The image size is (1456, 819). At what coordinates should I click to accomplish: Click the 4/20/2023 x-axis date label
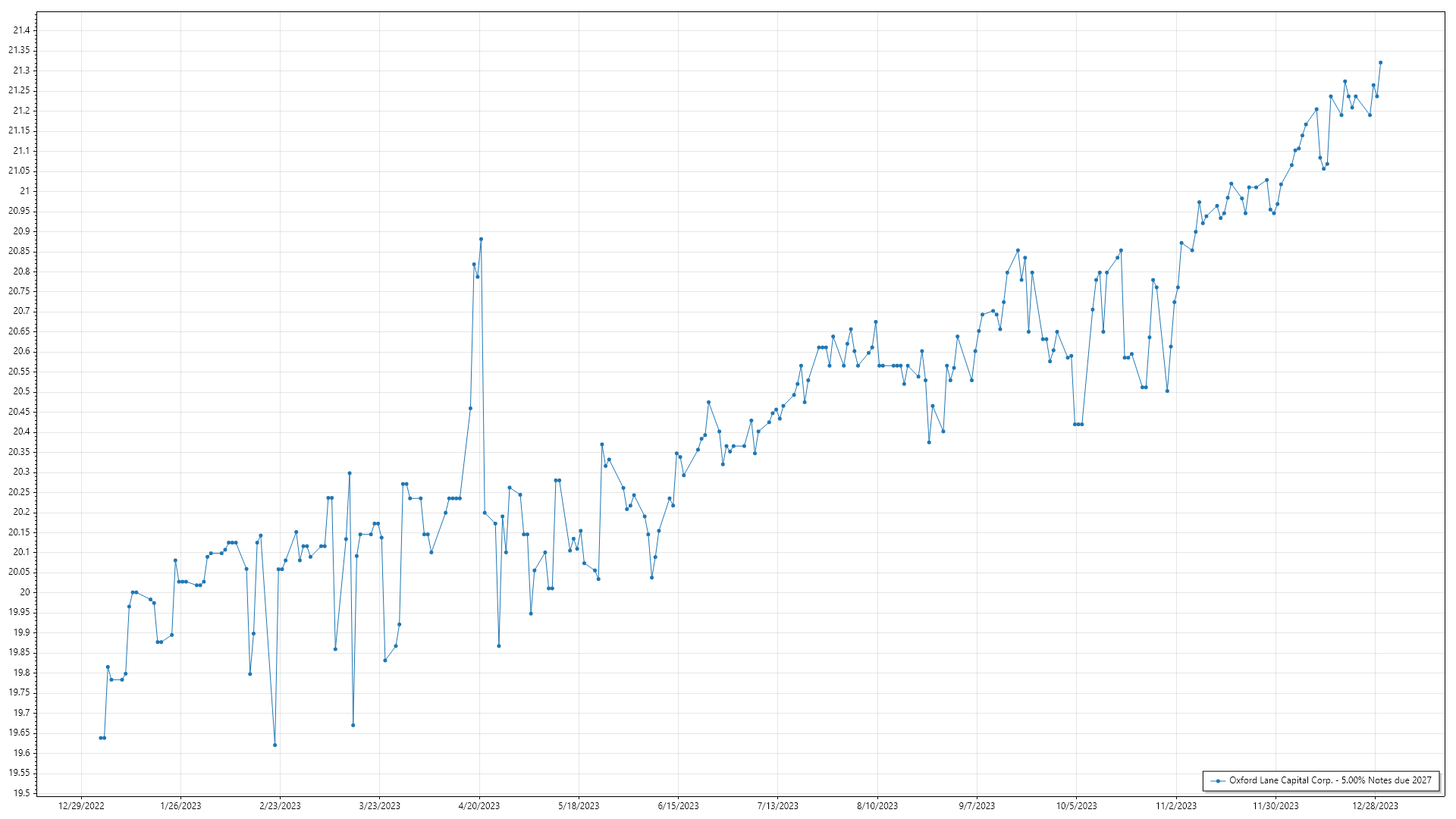click(479, 805)
